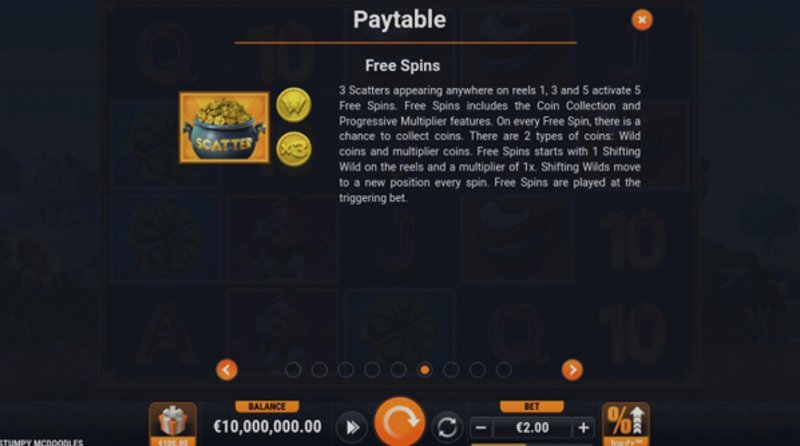Click the orange spin button
This screenshot has height=446, width=800.
(x=399, y=422)
